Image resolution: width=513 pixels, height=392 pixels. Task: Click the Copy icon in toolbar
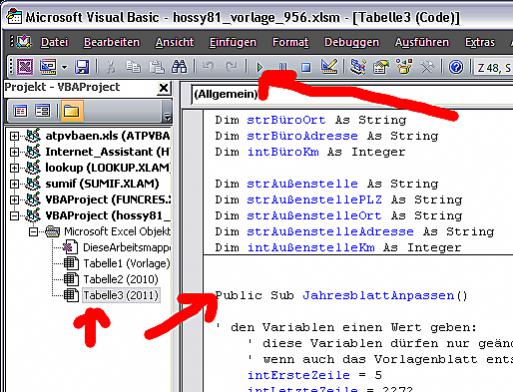133,67
